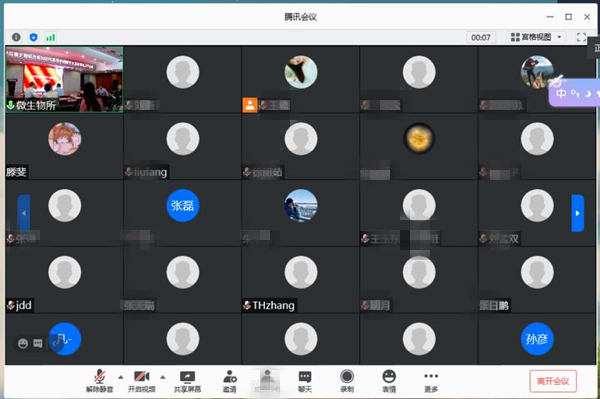Select the 微生物所 video thumbnail
The height and width of the screenshot is (399, 600).
(64, 80)
